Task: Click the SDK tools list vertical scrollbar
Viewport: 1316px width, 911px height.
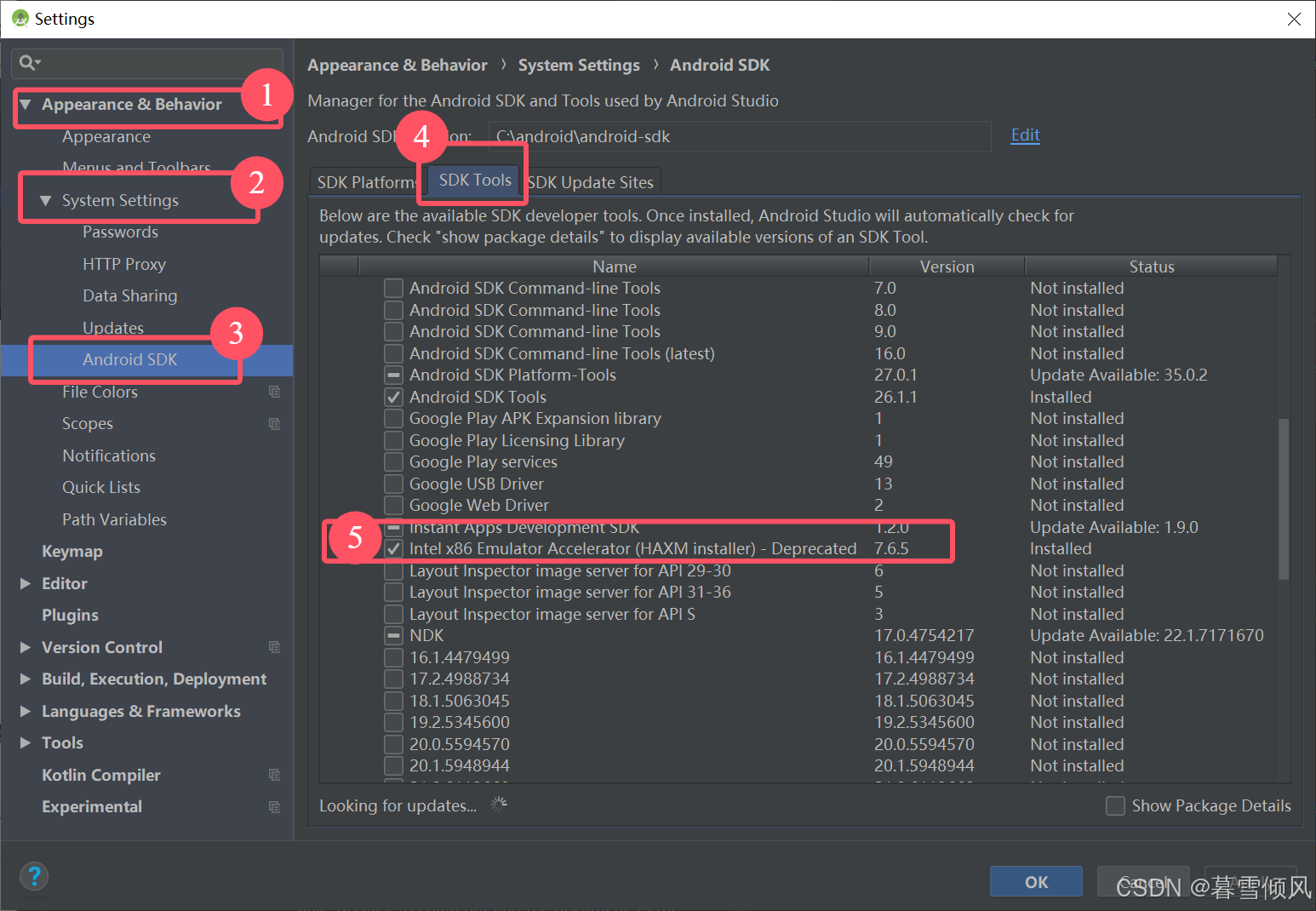Action: click(1284, 498)
